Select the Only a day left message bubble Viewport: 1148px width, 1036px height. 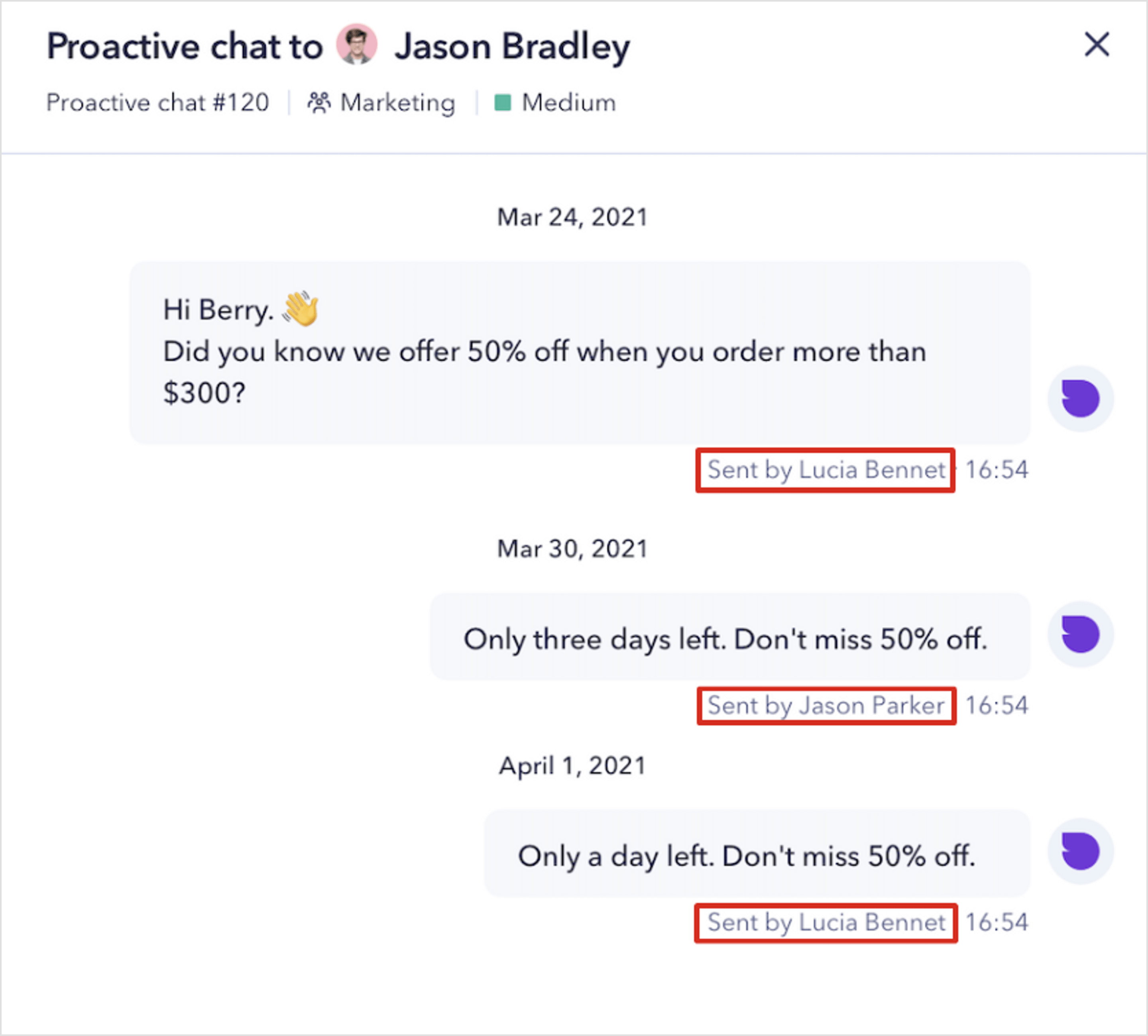click(x=757, y=853)
